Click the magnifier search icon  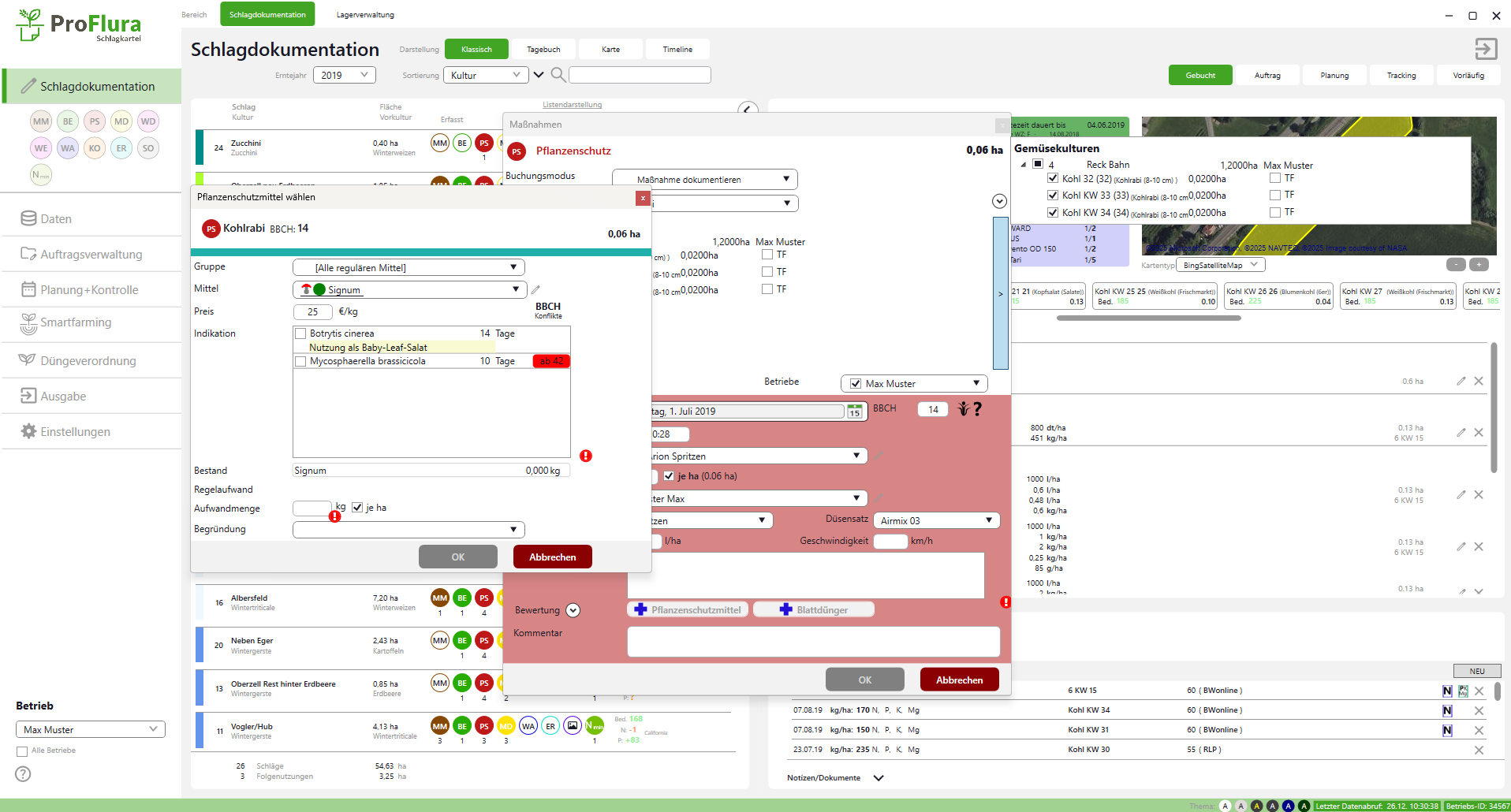[x=558, y=75]
